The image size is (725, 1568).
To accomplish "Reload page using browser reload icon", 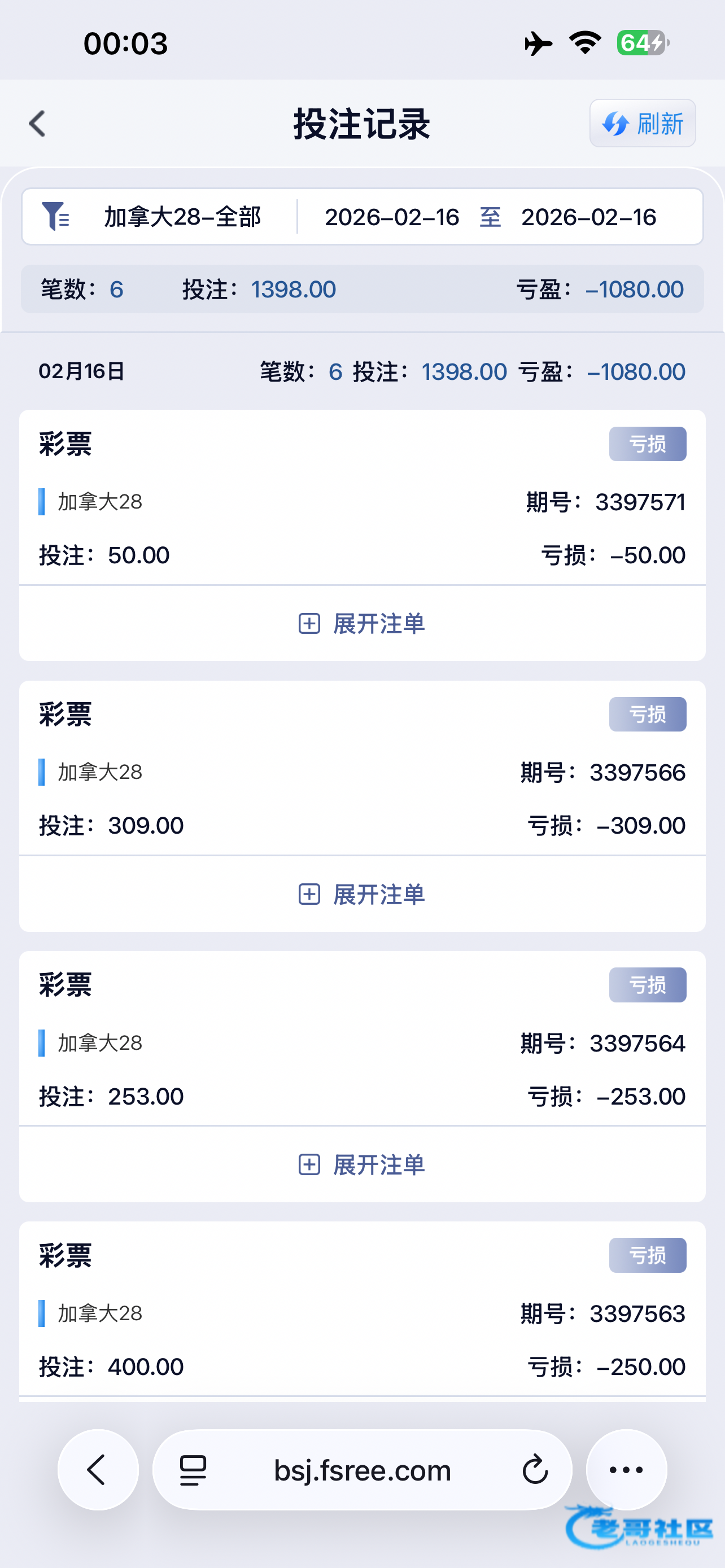I will 535,1470.
